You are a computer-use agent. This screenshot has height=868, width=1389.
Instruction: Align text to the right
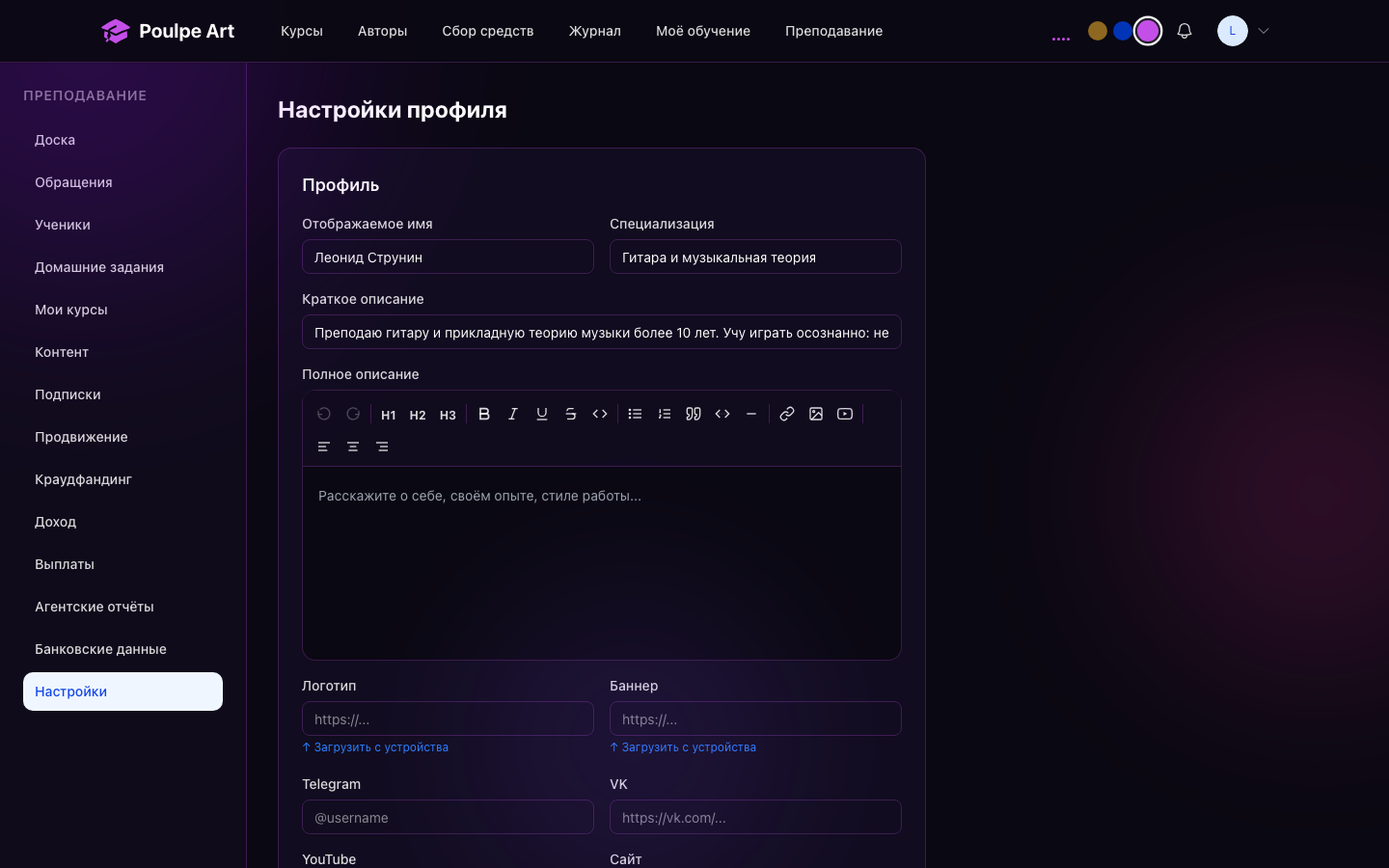point(382,447)
